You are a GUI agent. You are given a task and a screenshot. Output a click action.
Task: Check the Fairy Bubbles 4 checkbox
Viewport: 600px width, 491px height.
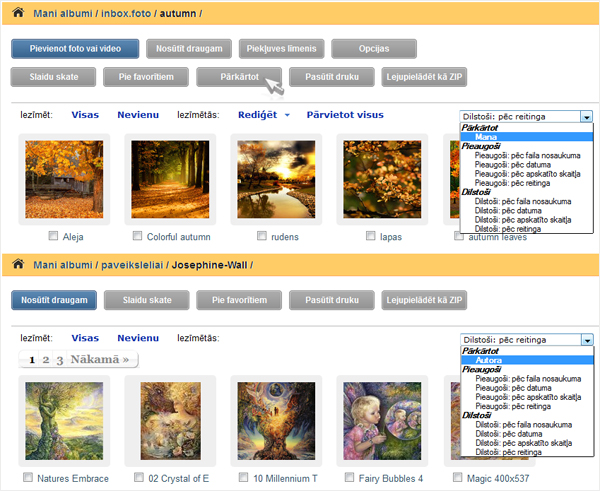[x=349, y=477]
